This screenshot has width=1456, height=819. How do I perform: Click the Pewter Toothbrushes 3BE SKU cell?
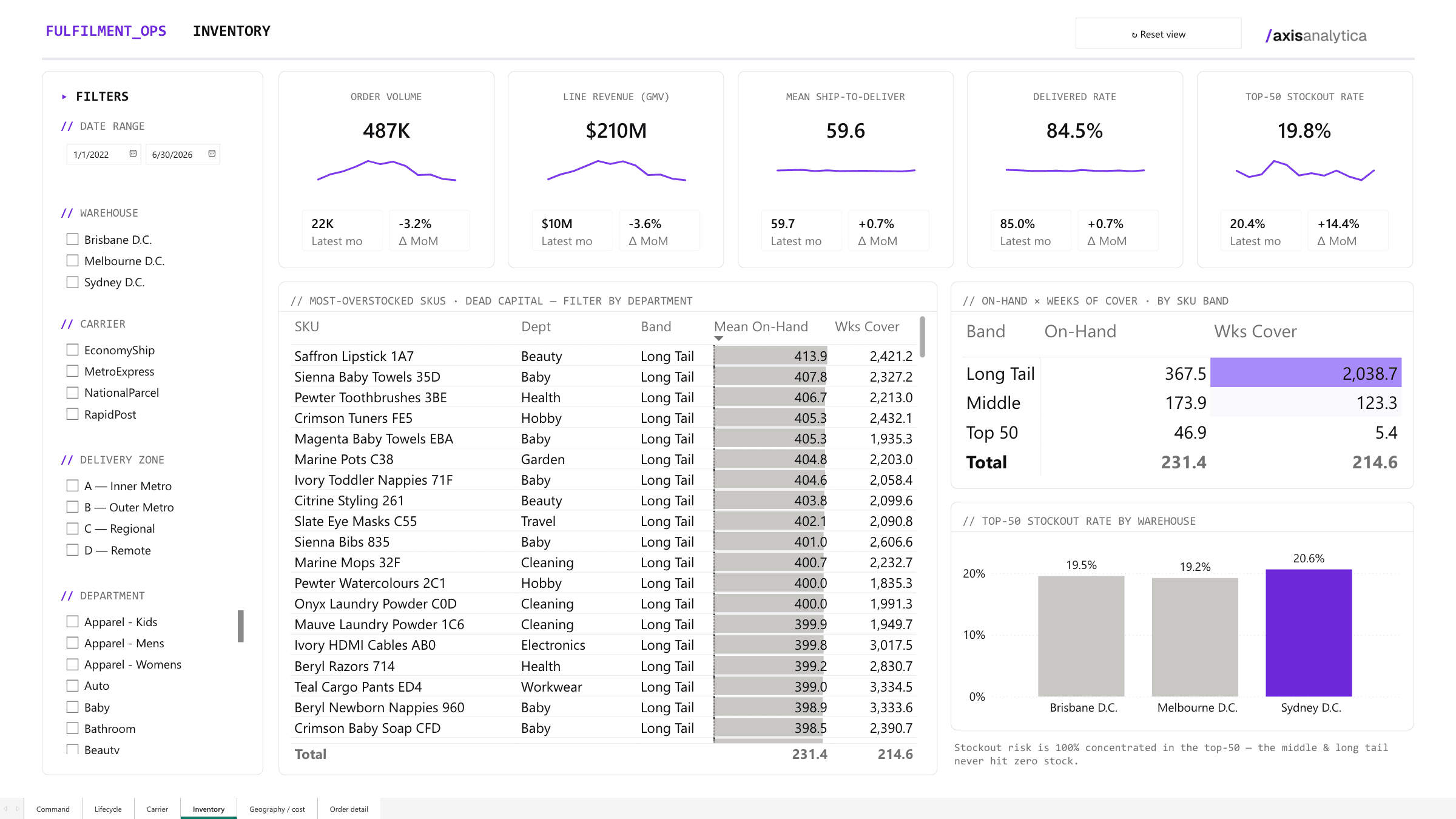pos(370,397)
